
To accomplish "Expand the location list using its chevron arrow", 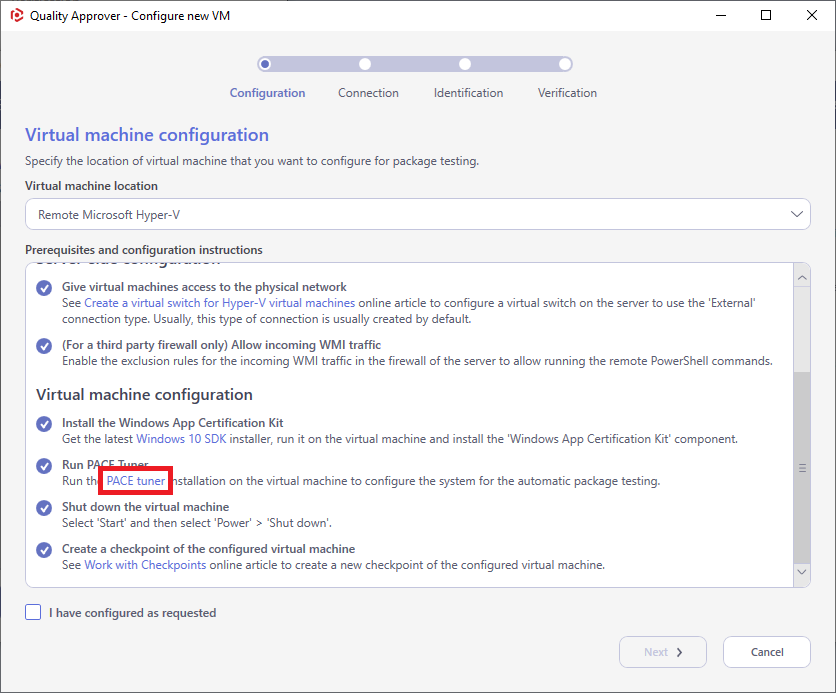I will tap(797, 214).
